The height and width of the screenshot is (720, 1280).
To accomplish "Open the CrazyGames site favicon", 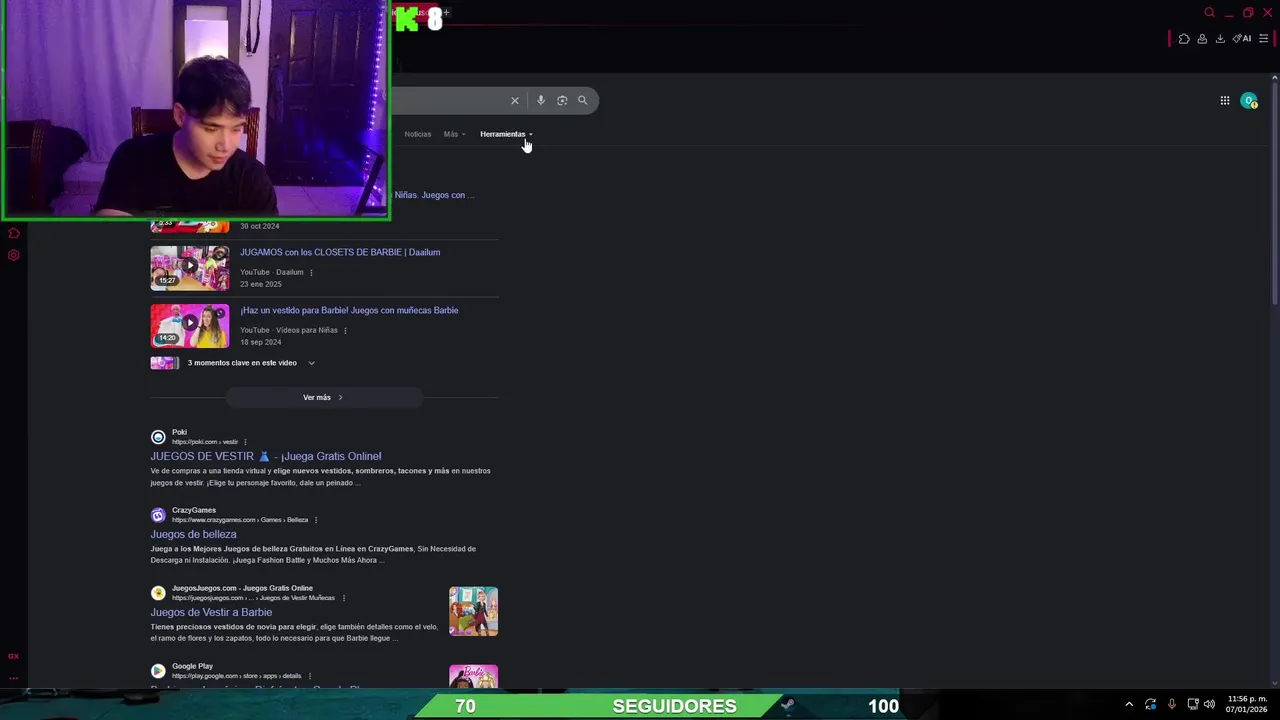I will pos(158,515).
